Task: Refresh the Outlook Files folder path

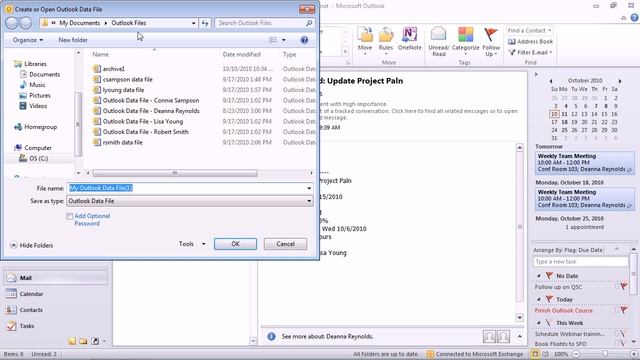Action: coord(205,23)
